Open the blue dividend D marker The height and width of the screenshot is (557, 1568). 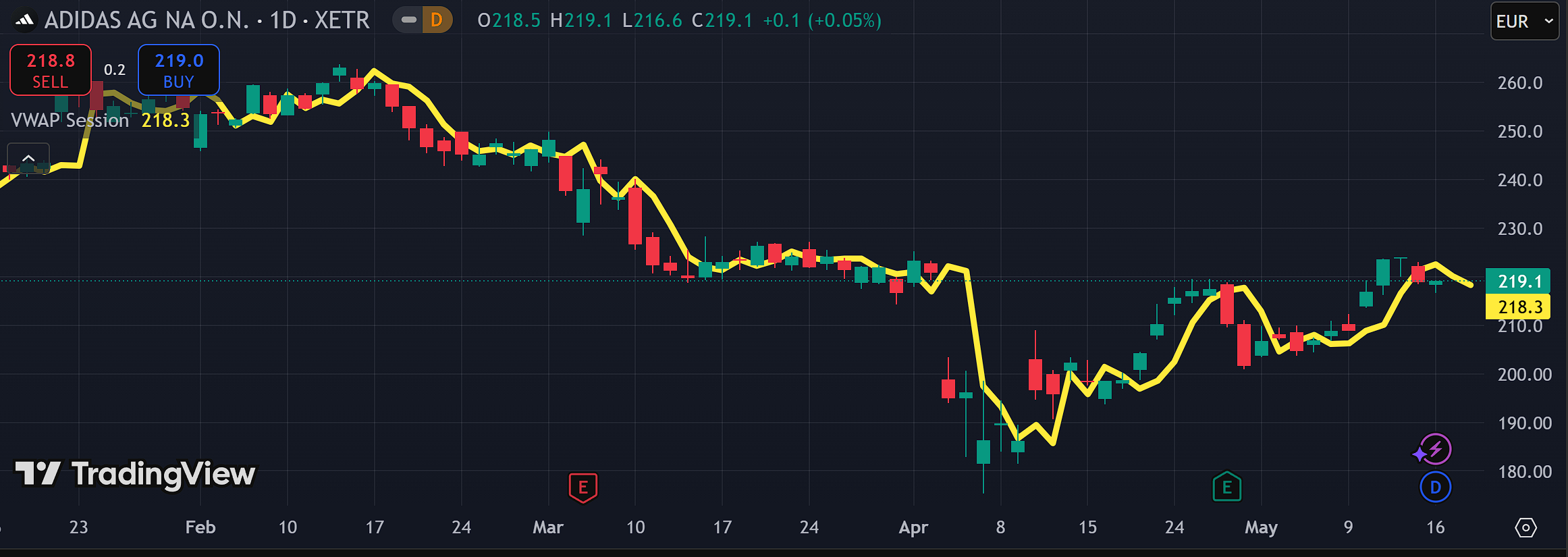click(x=1435, y=487)
